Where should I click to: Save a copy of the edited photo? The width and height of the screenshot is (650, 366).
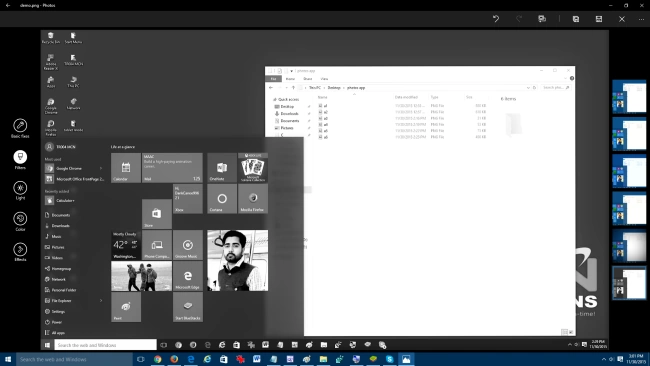click(x=576, y=19)
